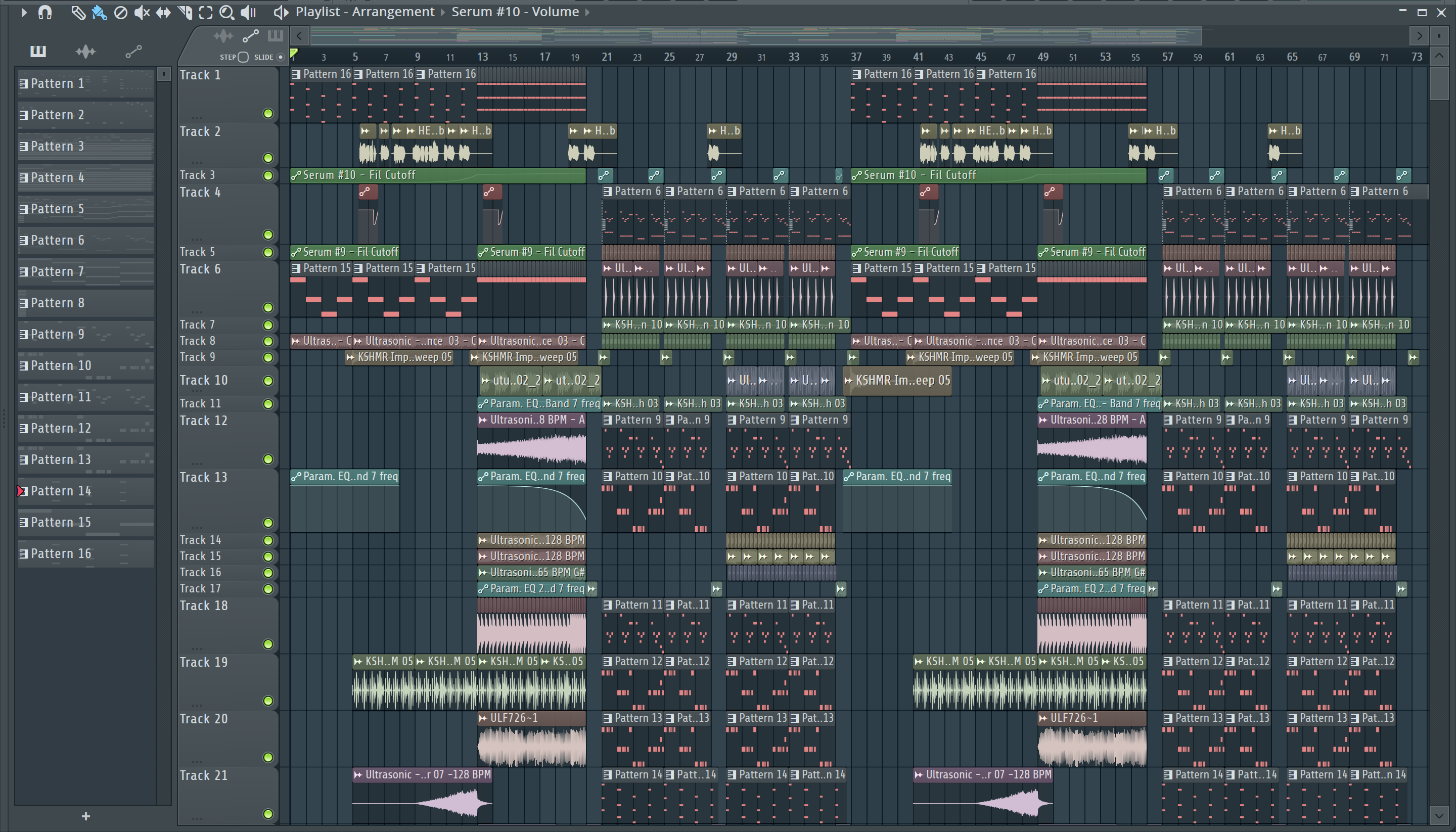Image resolution: width=1456 pixels, height=832 pixels.
Task: Mute Track 18 with its green light
Action: pyautogui.click(x=267, y=644)
